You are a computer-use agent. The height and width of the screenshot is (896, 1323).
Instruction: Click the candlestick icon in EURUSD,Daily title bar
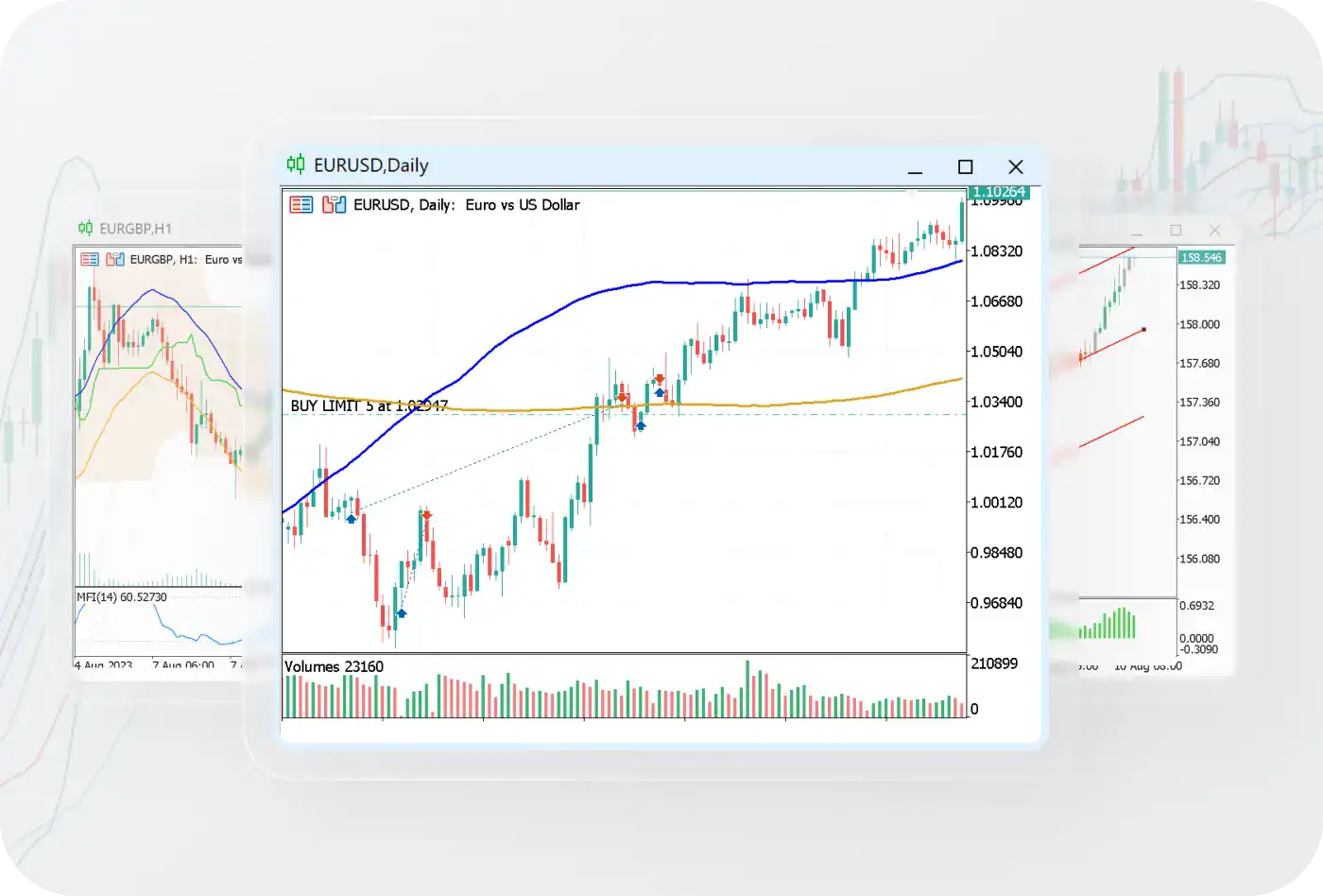[x=296, y=164]
